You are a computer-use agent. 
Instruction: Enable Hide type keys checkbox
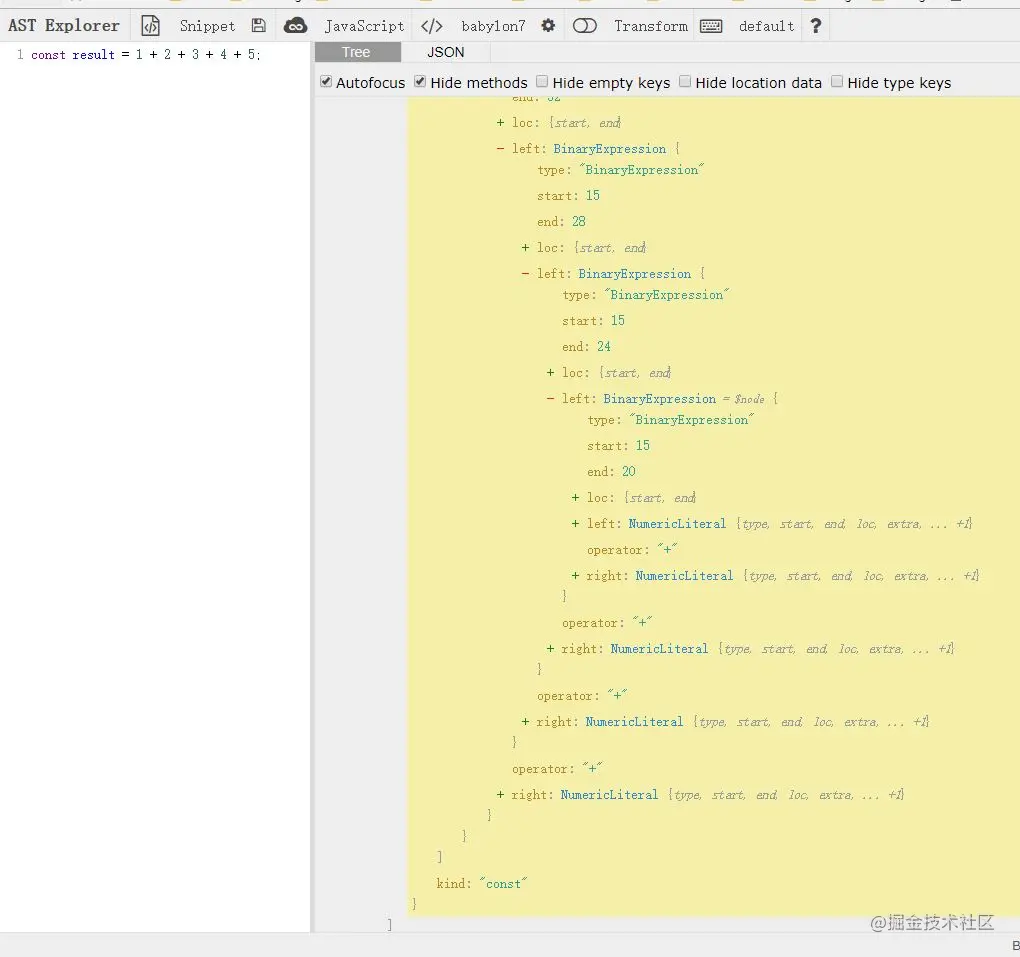(x=837, y=81)
